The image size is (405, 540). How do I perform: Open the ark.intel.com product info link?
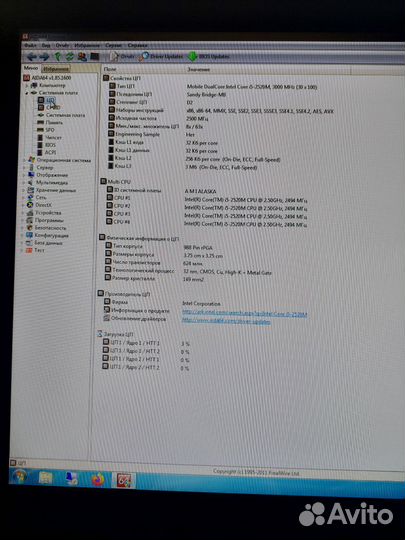click(245, 314)
